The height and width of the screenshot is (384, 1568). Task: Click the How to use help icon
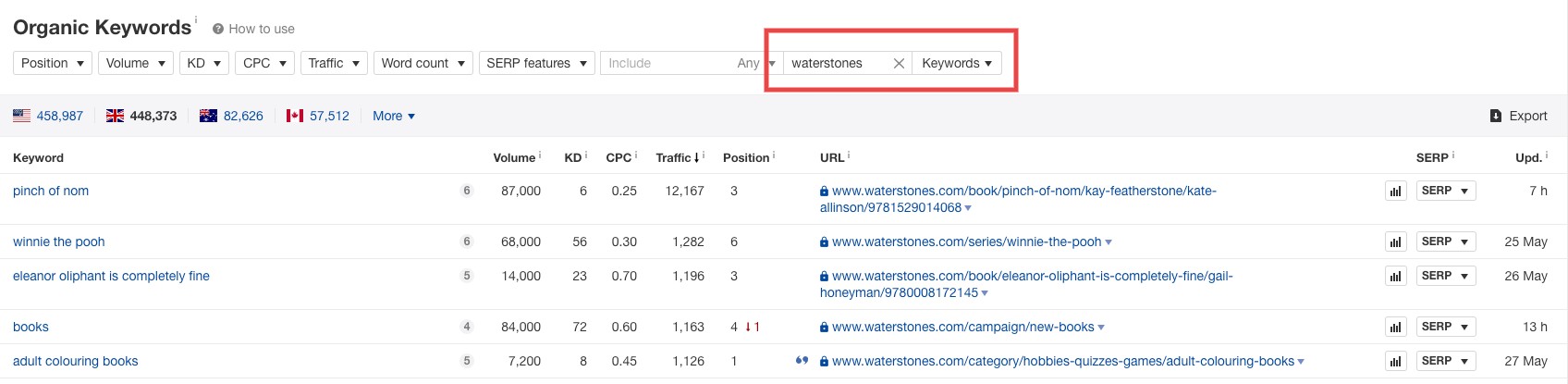(218, 29)
